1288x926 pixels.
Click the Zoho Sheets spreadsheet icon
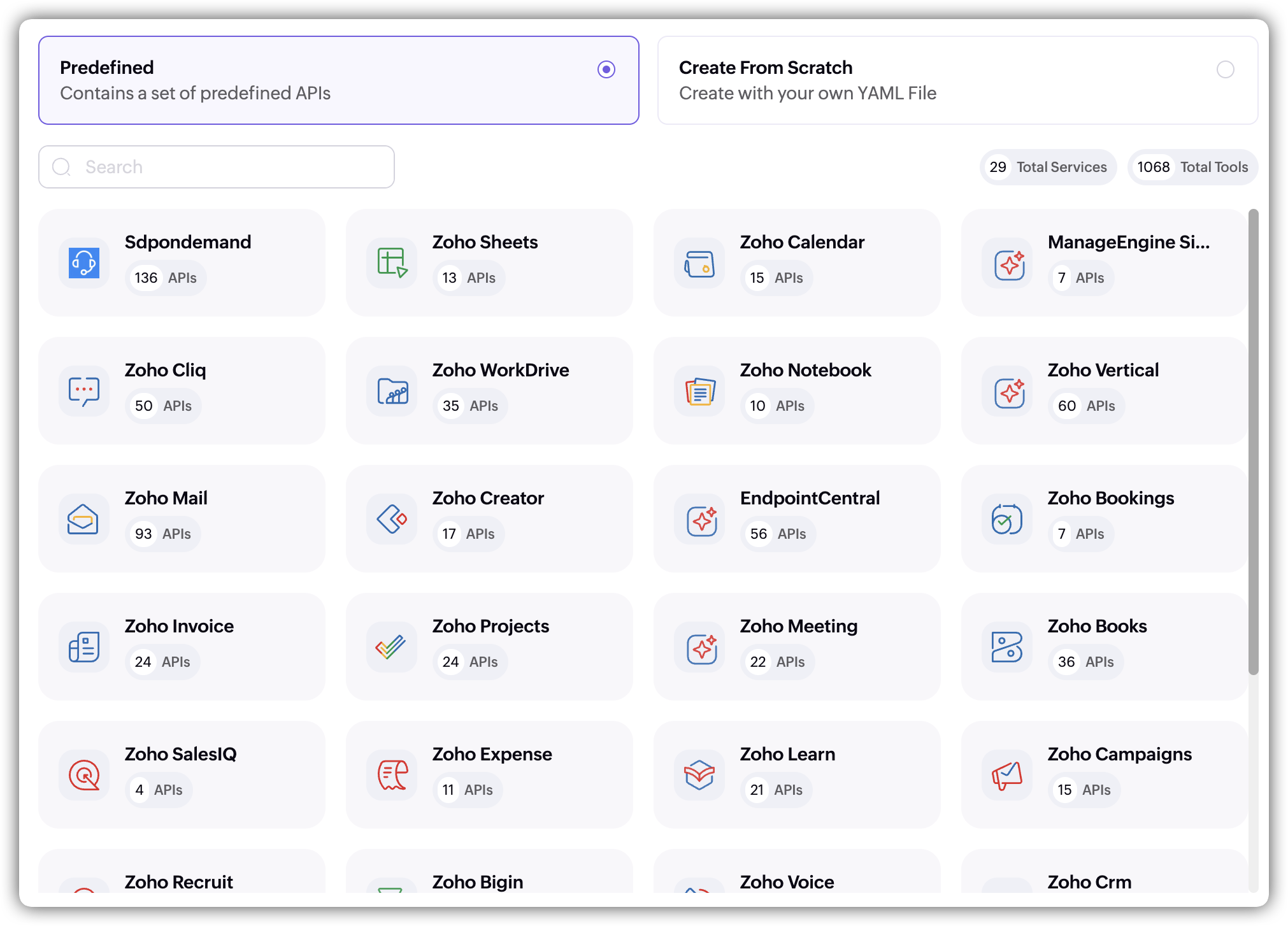pyautogui.click(x=392, y=262)
